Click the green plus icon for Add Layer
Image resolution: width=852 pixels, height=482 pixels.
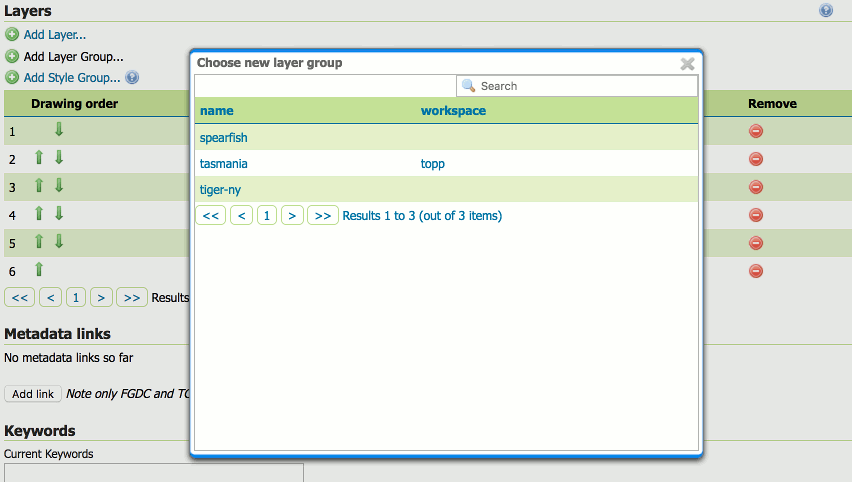tap(12, 35)
